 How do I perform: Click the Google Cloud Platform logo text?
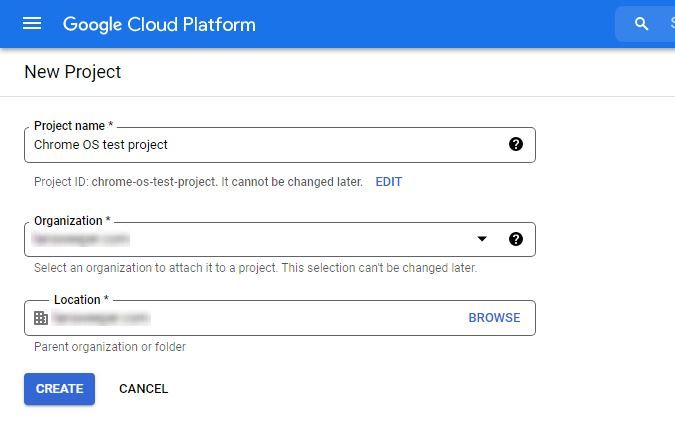159,24
